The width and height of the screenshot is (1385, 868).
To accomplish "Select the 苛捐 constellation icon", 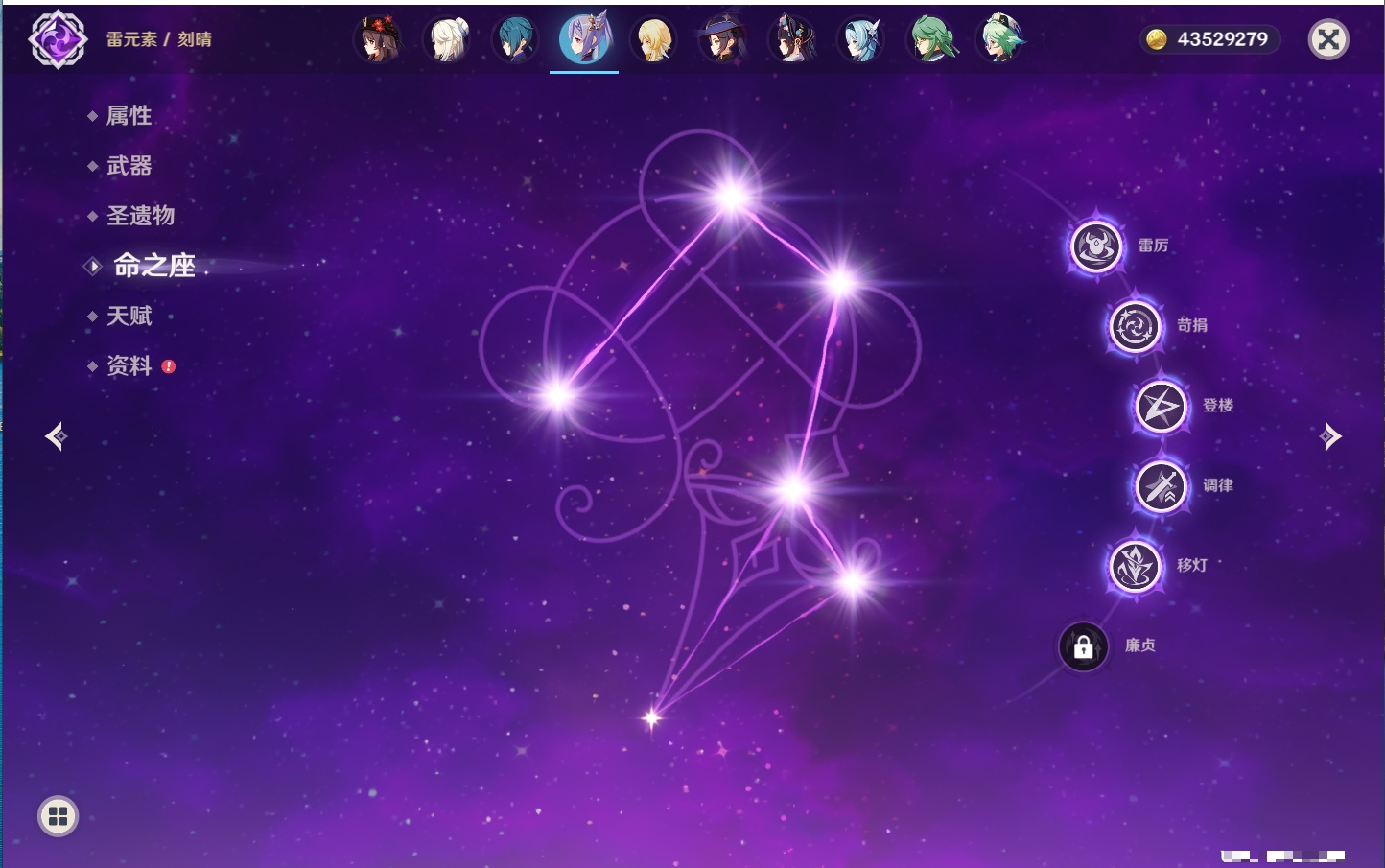I will pos(1135,326).
